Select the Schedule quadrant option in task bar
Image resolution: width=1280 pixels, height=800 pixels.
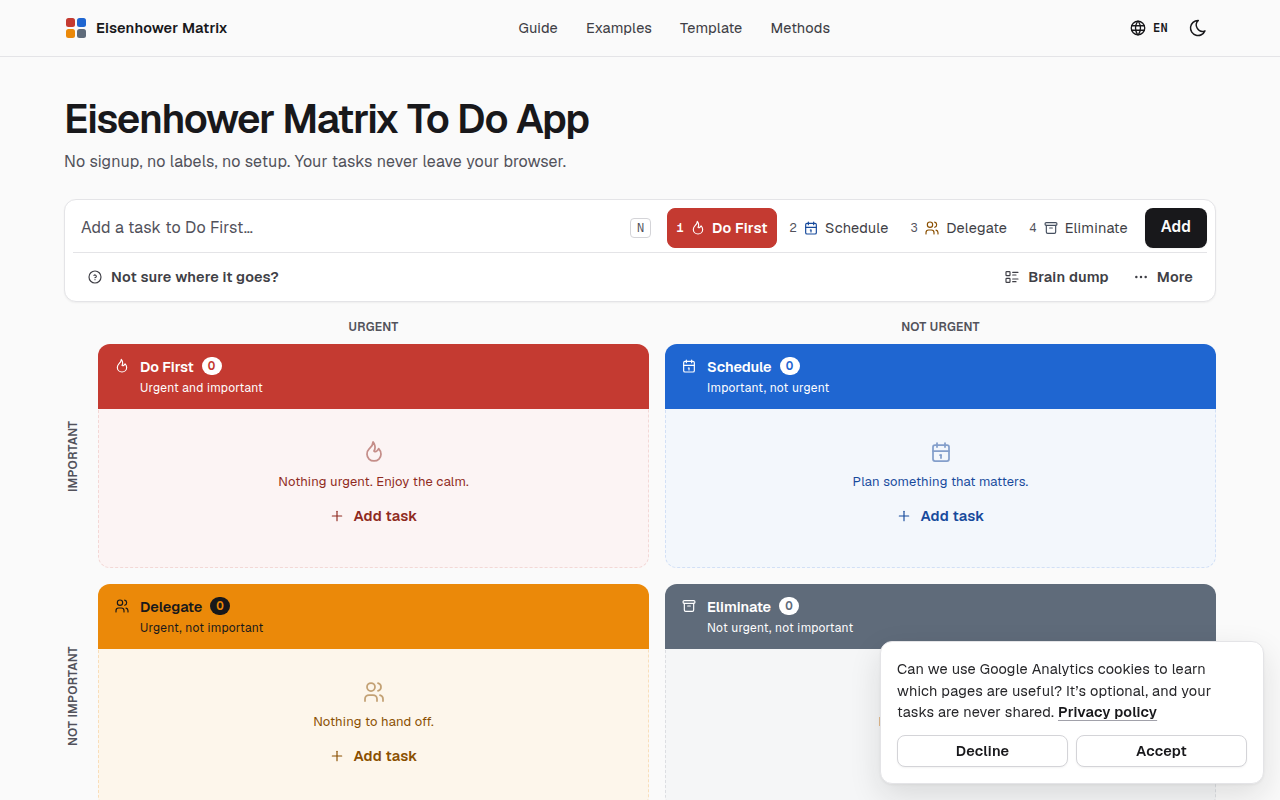839,228
